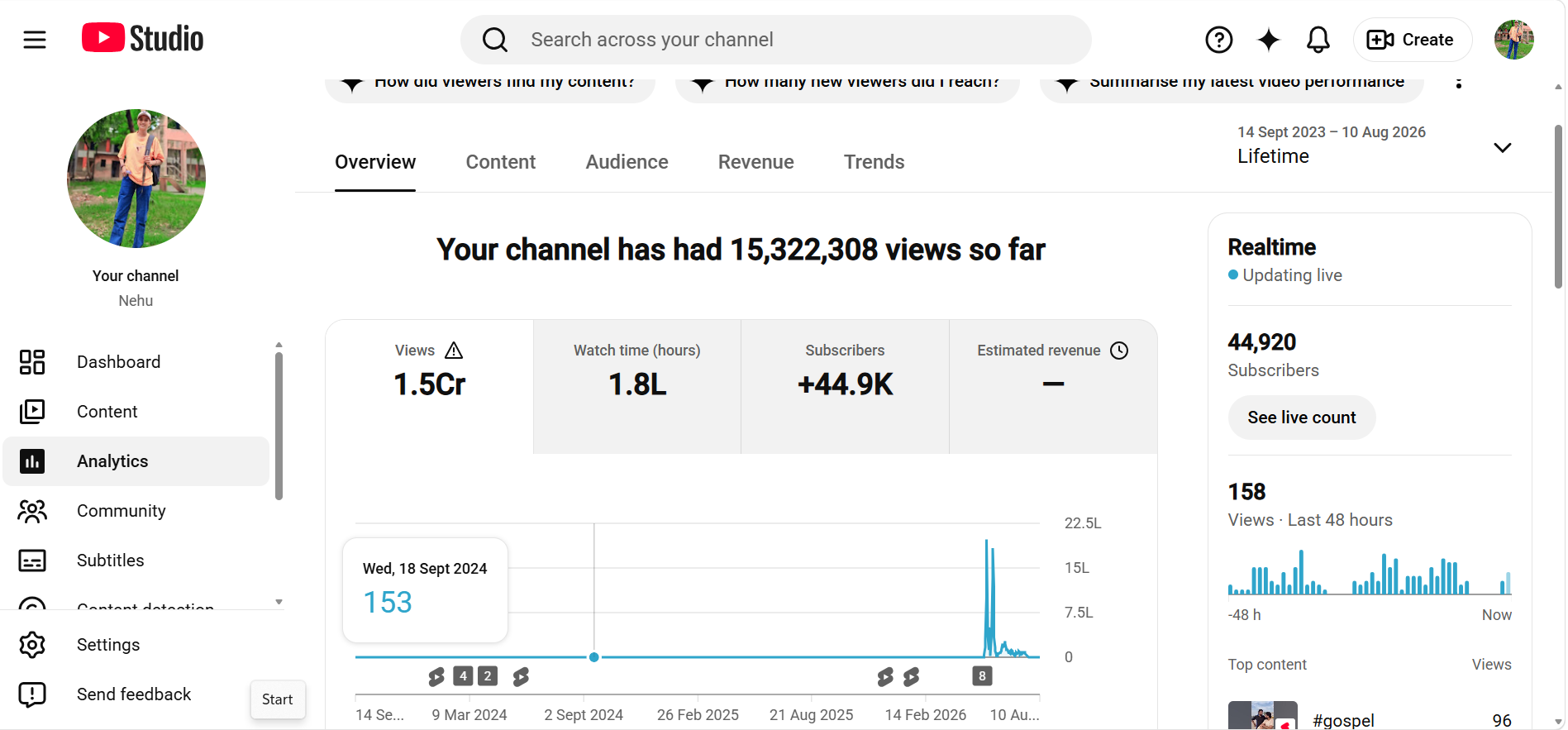Image resolution: width=1568 pixels, height=730 pixels.
Task: Open Dashboard from the sidebar
Action: pos(137,362)
